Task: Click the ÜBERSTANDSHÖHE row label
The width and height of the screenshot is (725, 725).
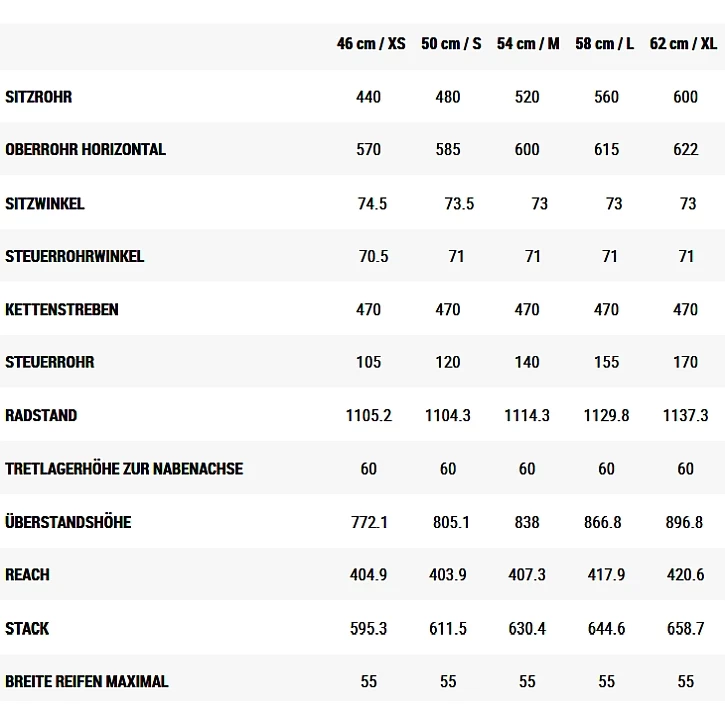Action: pyautogui.click(x=68, y=522)
